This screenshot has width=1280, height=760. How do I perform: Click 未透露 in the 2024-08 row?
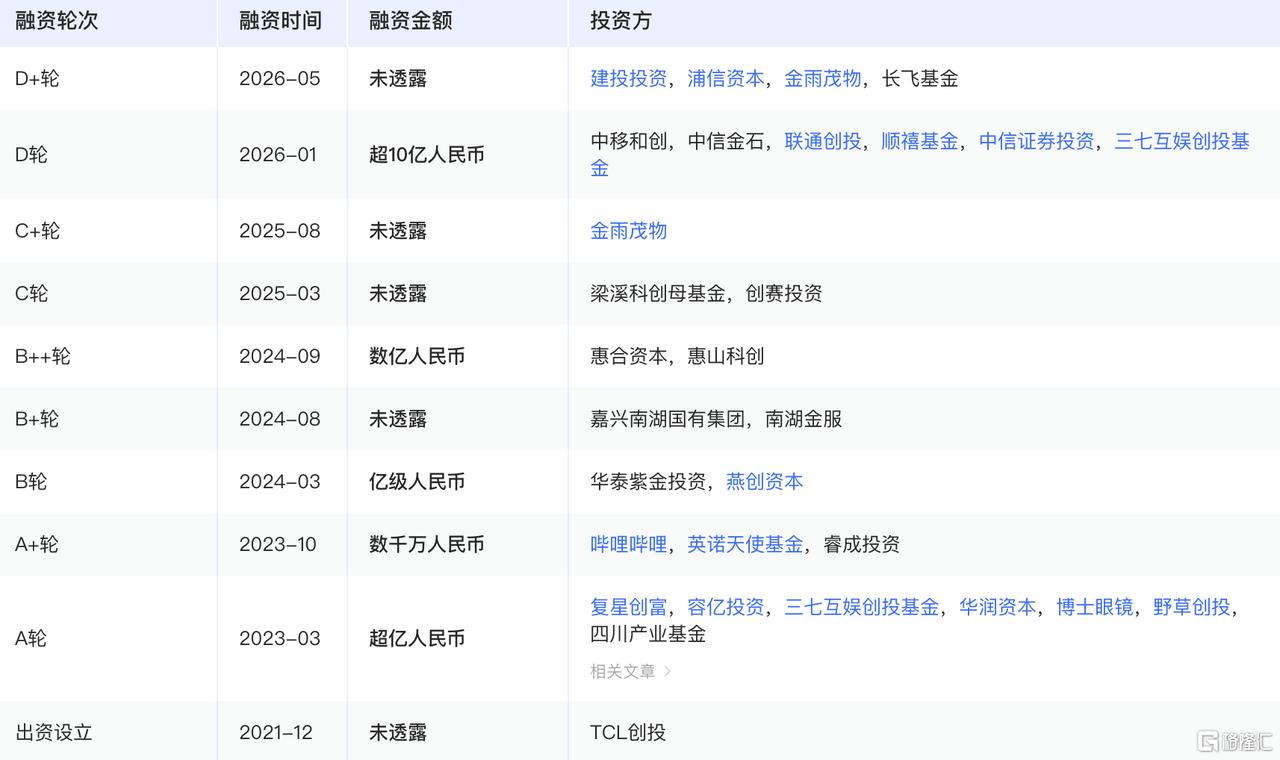coord(398,419)
